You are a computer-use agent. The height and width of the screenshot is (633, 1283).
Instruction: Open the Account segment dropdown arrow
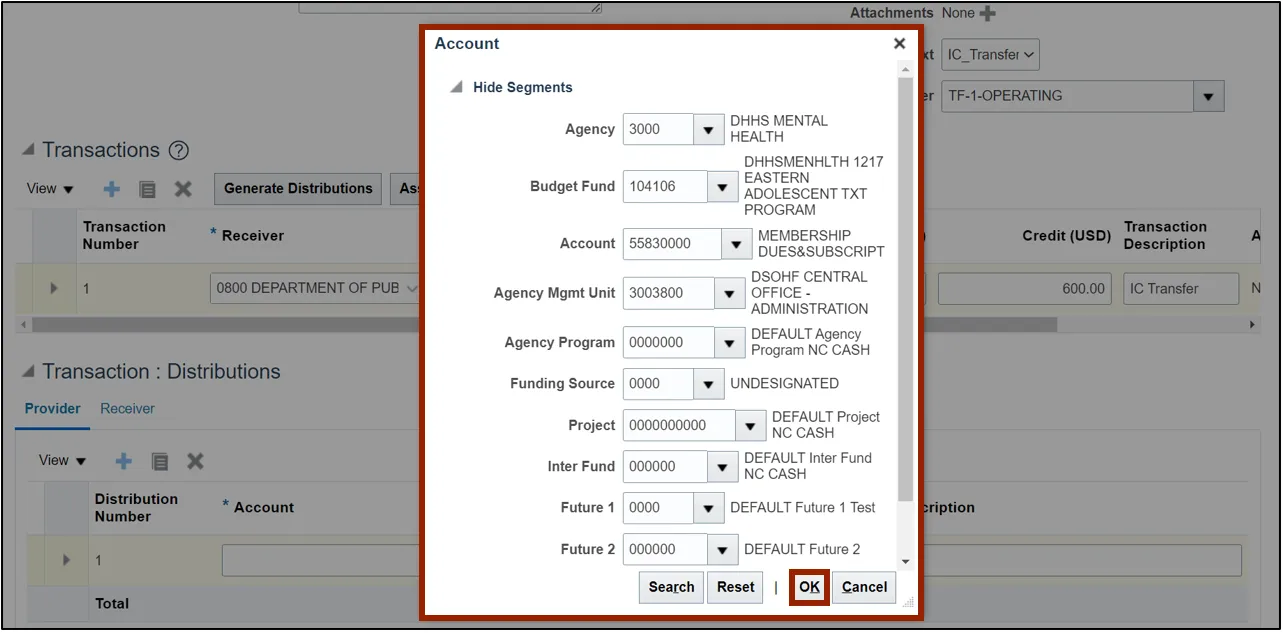737,244
